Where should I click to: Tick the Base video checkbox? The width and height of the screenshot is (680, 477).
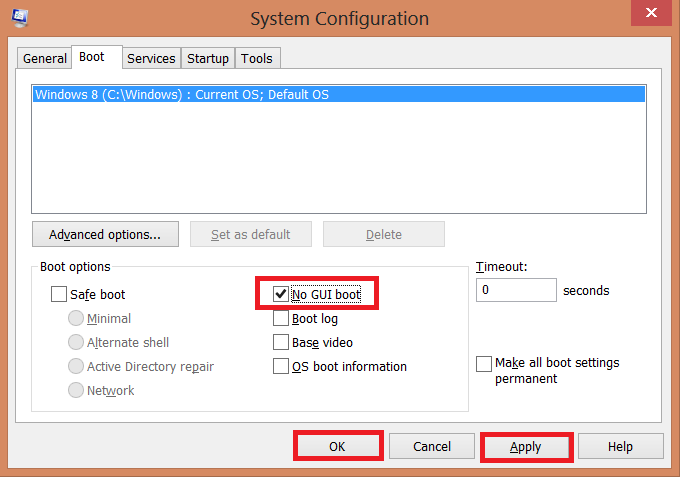[x=281, y=343]
